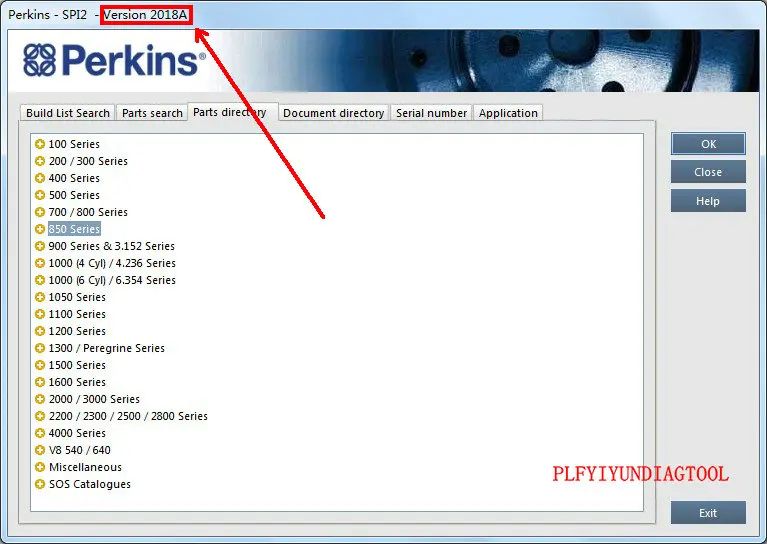This screenshot has width=767, height=544.
Task: Select the '4000 Series' label
Action: pyautogui.click(x=77, y=433)
